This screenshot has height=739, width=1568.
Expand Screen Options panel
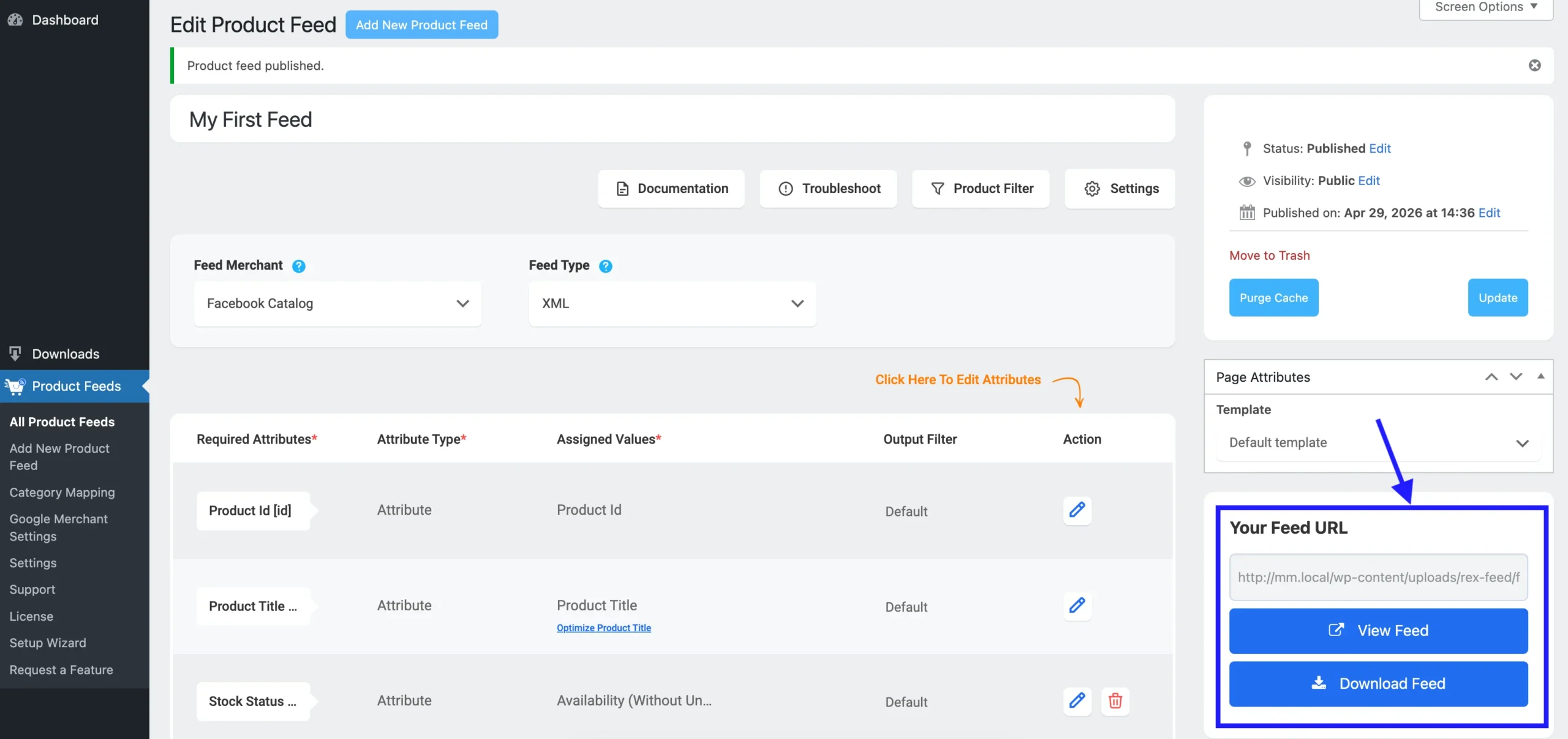[1485, 7]
